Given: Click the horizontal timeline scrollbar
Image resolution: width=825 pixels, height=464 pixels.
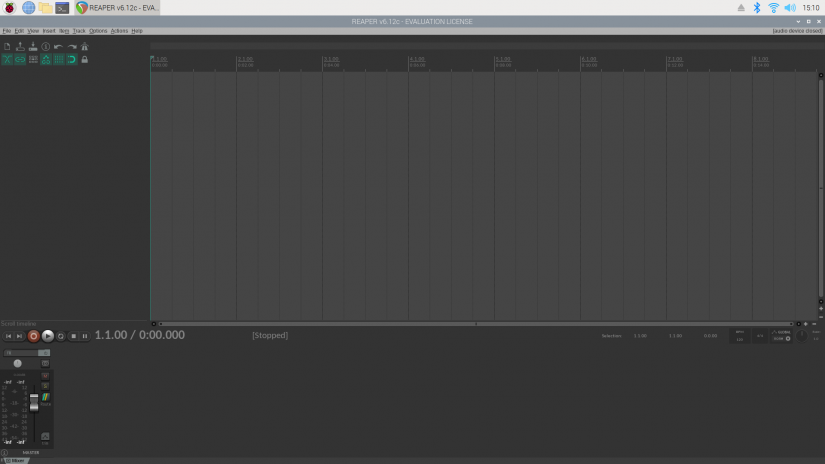Looking at the screenshot, I should [x=476, y=324].
